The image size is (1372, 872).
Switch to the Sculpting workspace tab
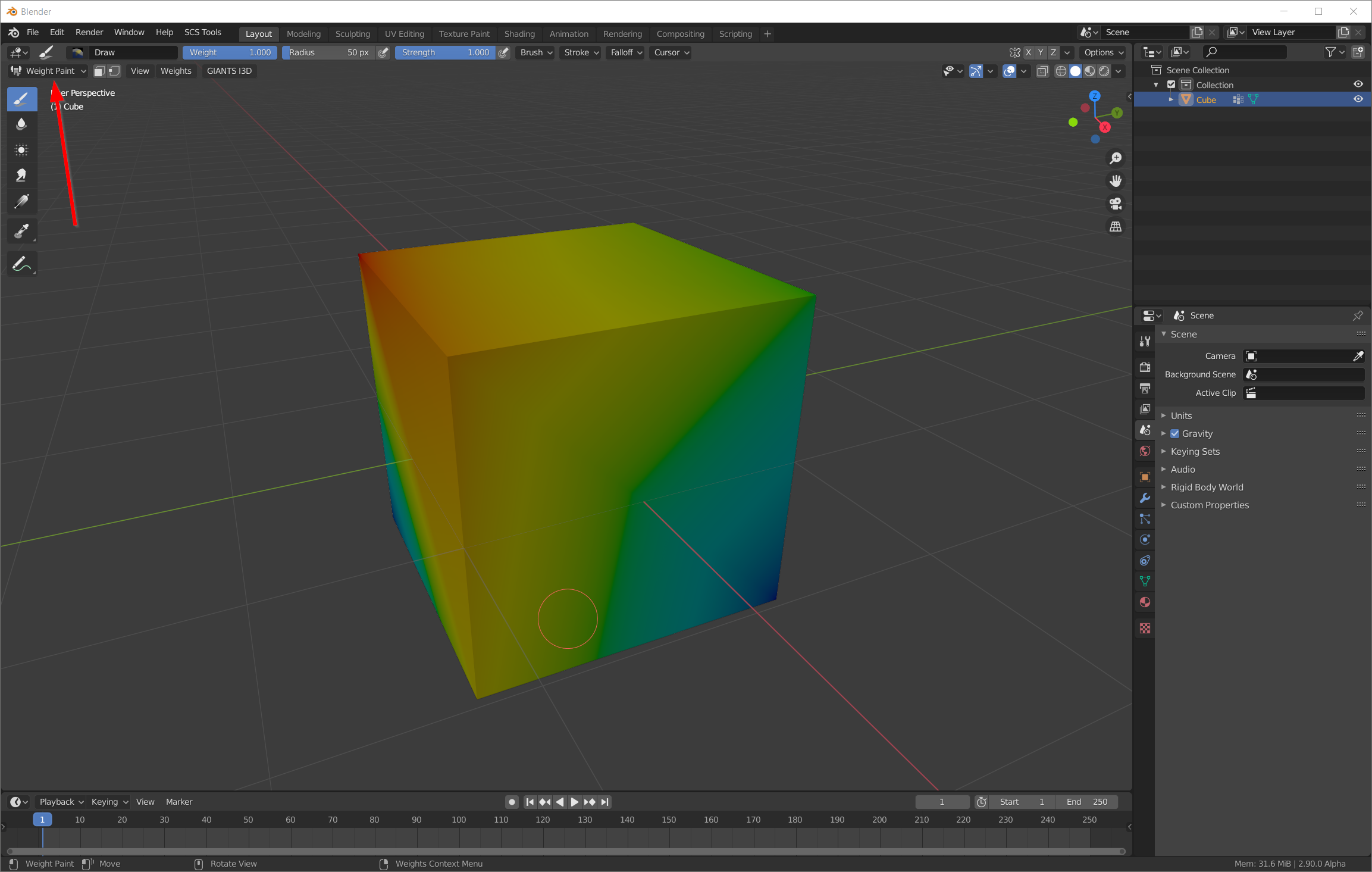[x=352, y=34]
